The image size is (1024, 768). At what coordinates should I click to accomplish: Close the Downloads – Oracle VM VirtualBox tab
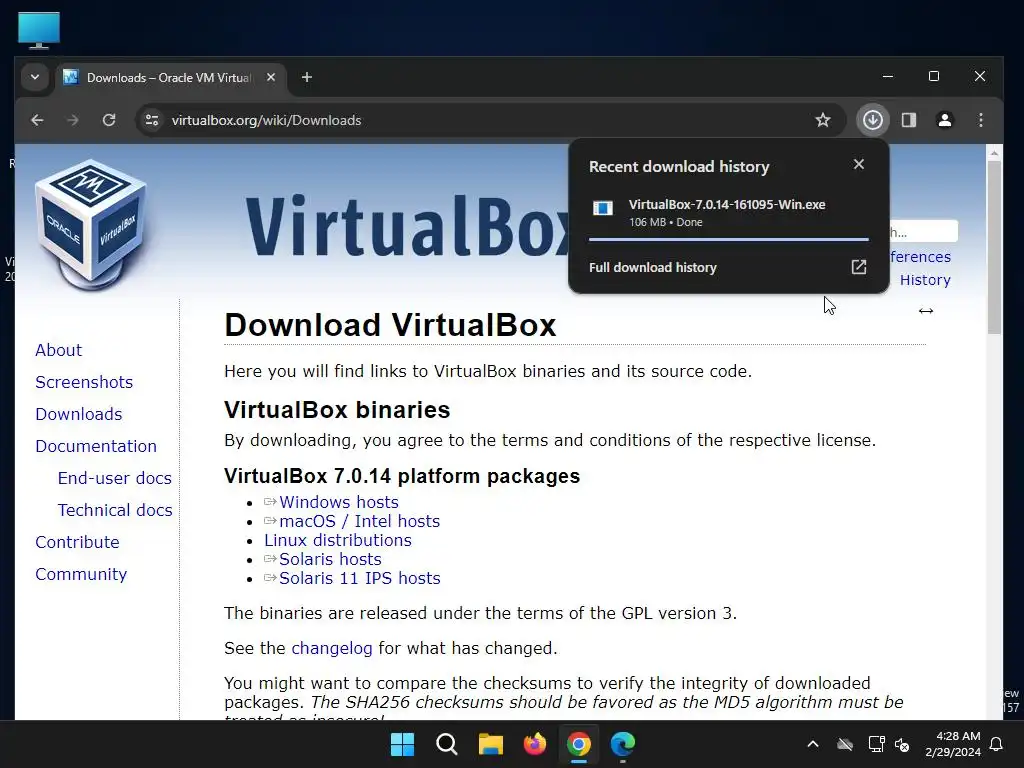[271, 78]
